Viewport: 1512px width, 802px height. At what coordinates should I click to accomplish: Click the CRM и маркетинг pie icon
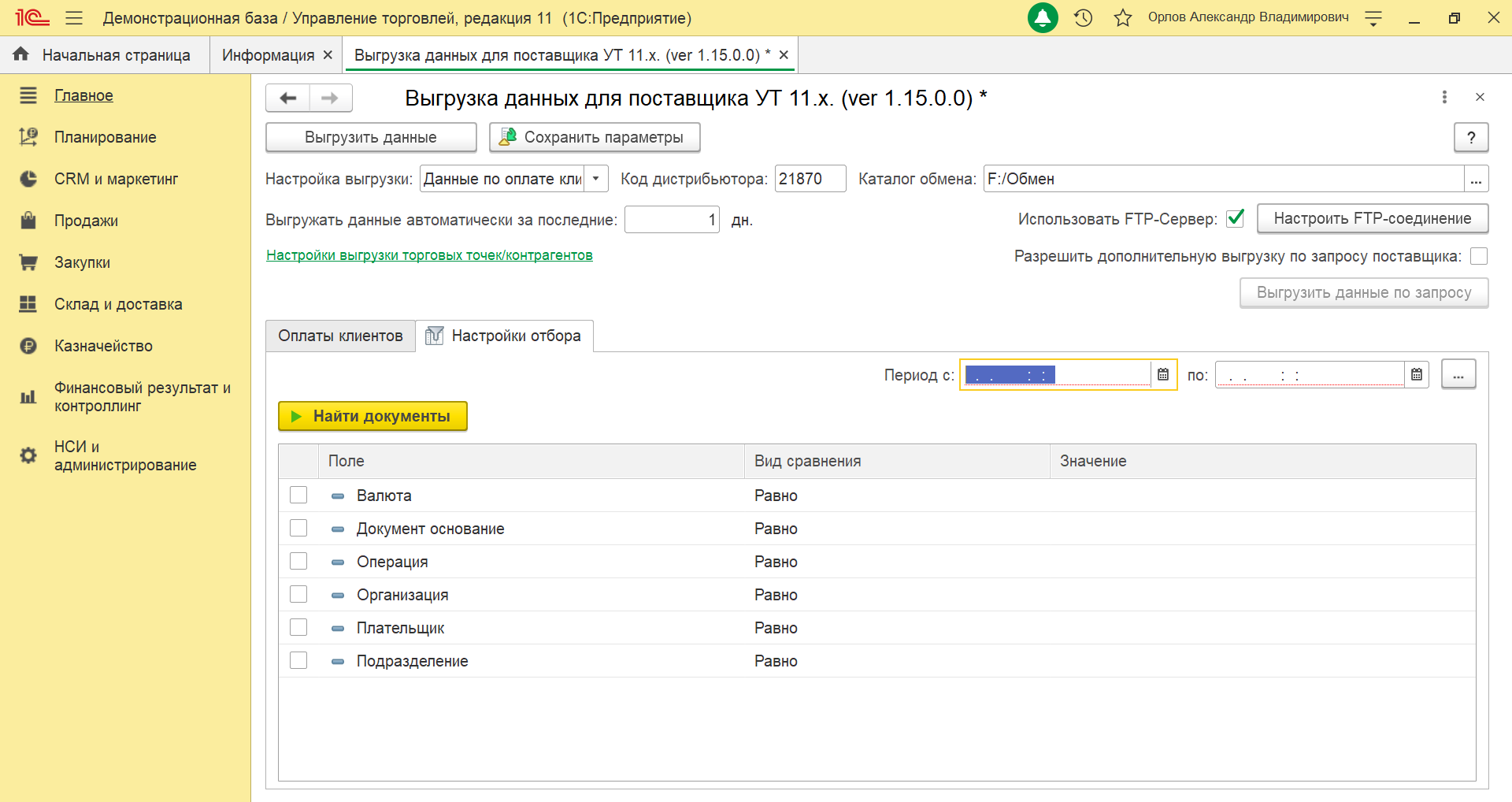point(28,179)
